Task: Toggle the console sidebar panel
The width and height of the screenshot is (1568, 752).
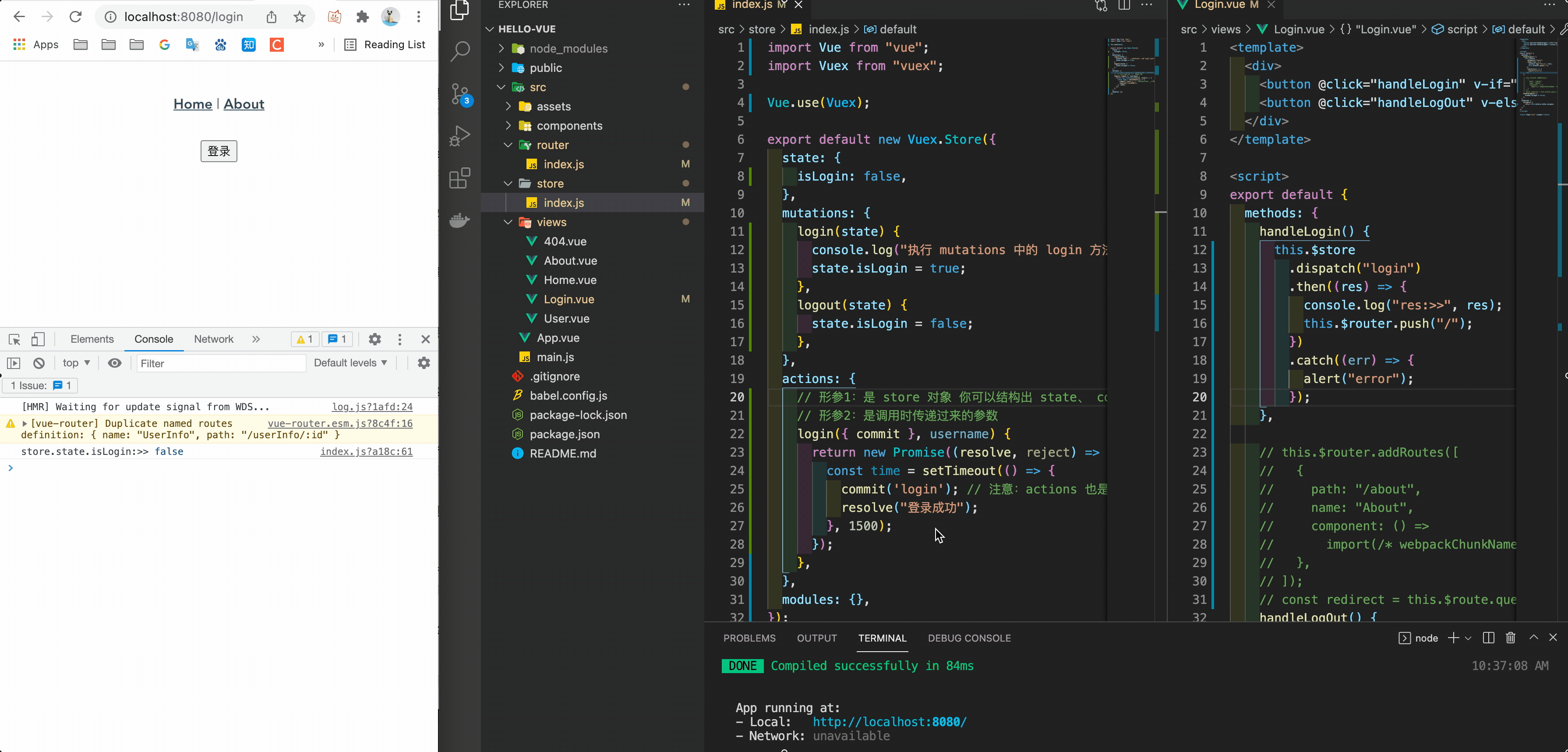Action: [14, 363]
